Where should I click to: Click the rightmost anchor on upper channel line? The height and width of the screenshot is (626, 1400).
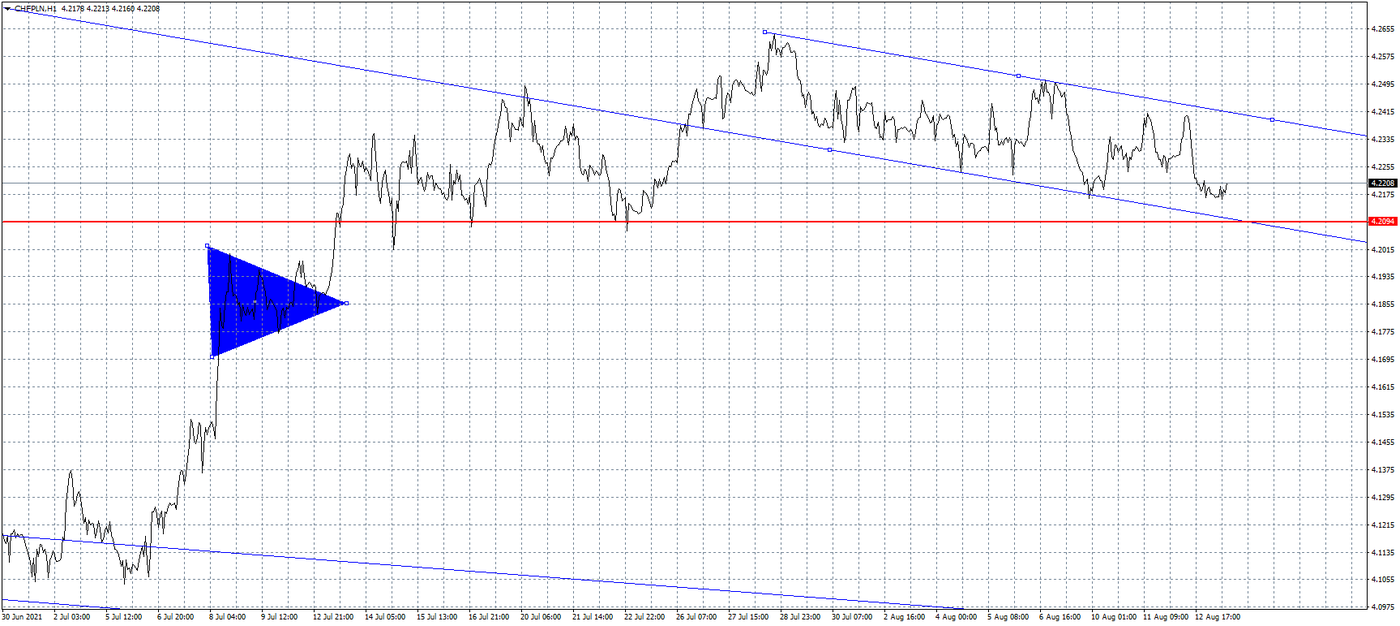tap(1271, 120)
